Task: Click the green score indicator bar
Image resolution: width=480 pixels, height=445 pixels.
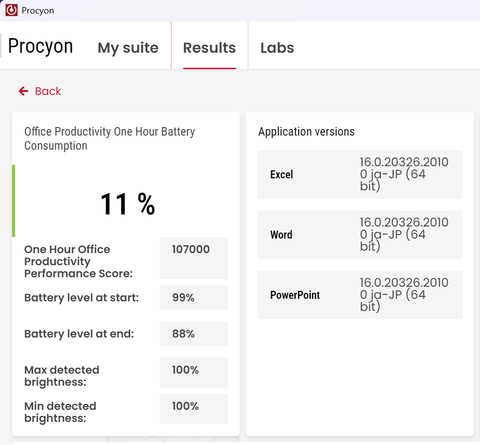Action: (x=13, y=201)
